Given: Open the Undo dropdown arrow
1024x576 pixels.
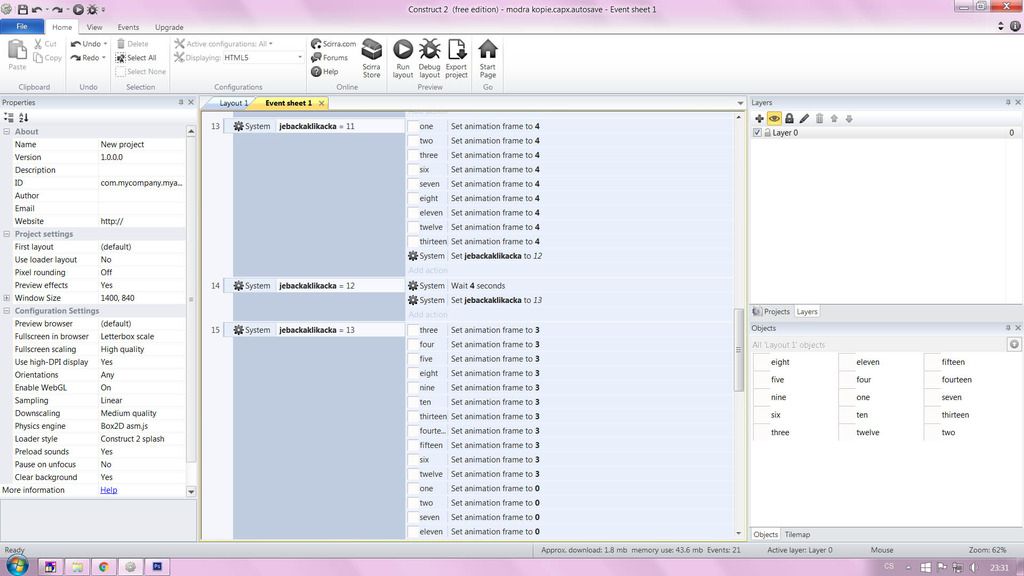Looking at the screenshot, I should tap(105, 44).
